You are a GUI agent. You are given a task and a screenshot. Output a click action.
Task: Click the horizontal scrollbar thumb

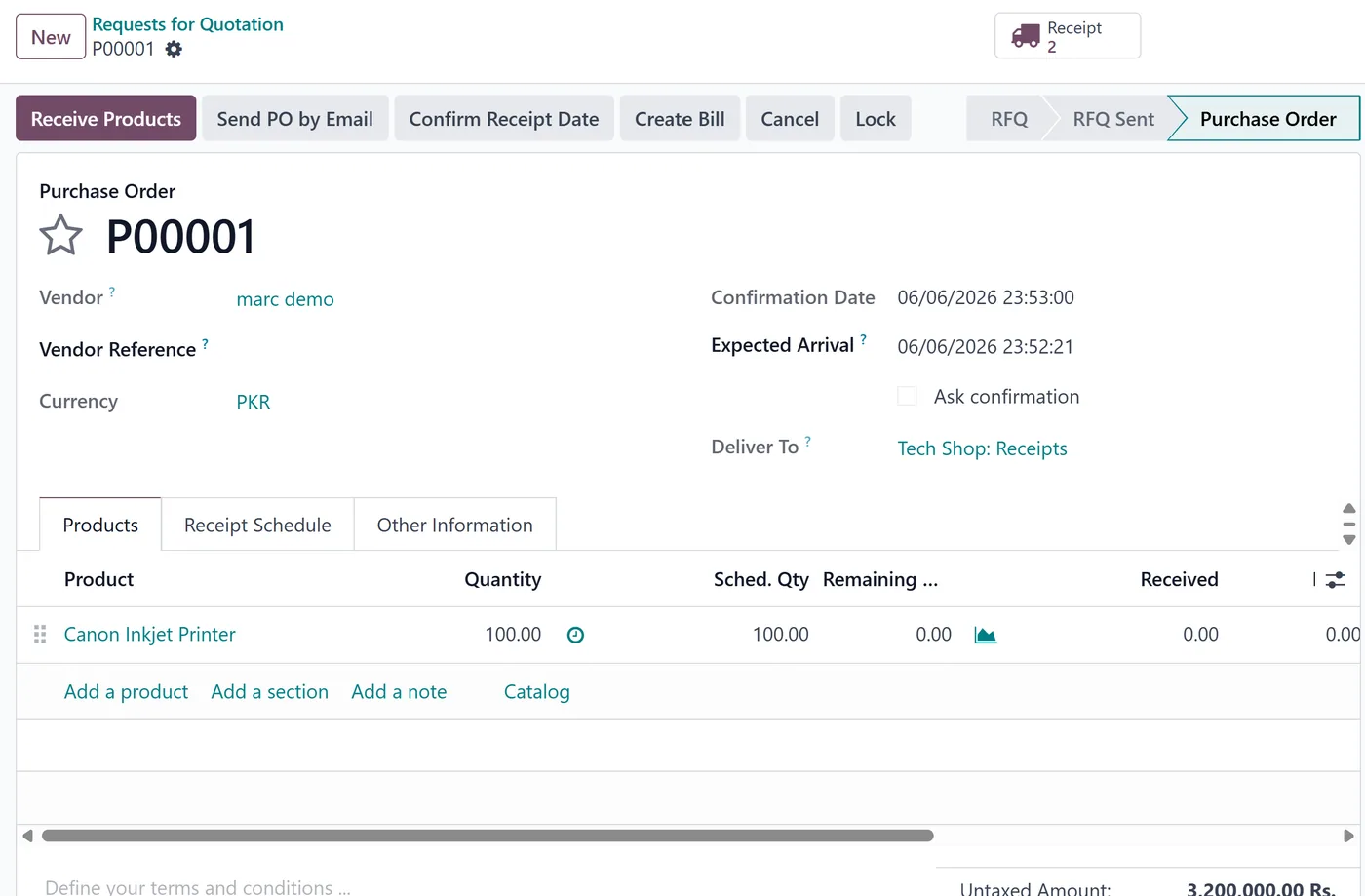[487, 836]
